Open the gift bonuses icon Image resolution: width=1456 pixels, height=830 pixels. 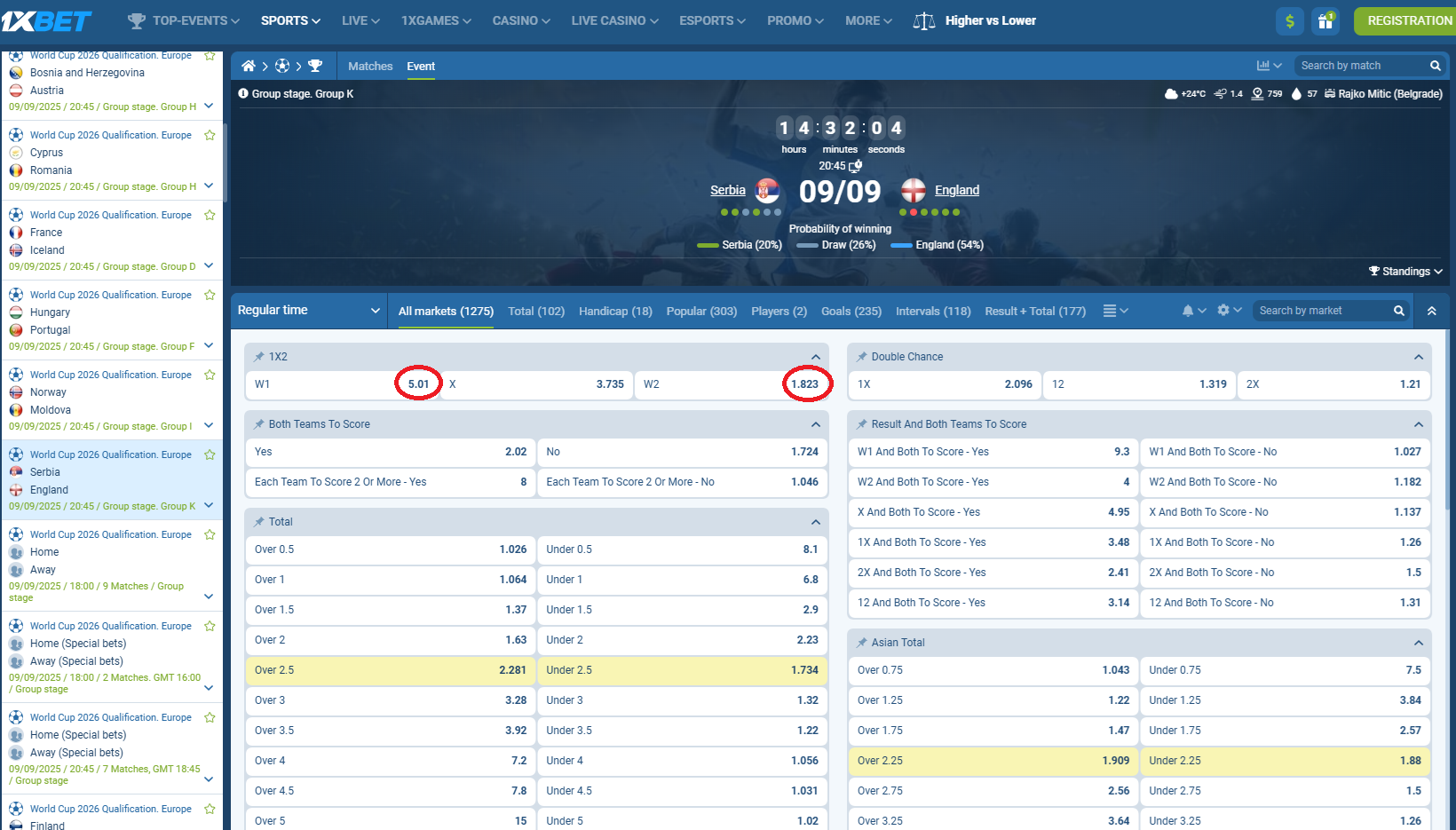click(1325, 20)
